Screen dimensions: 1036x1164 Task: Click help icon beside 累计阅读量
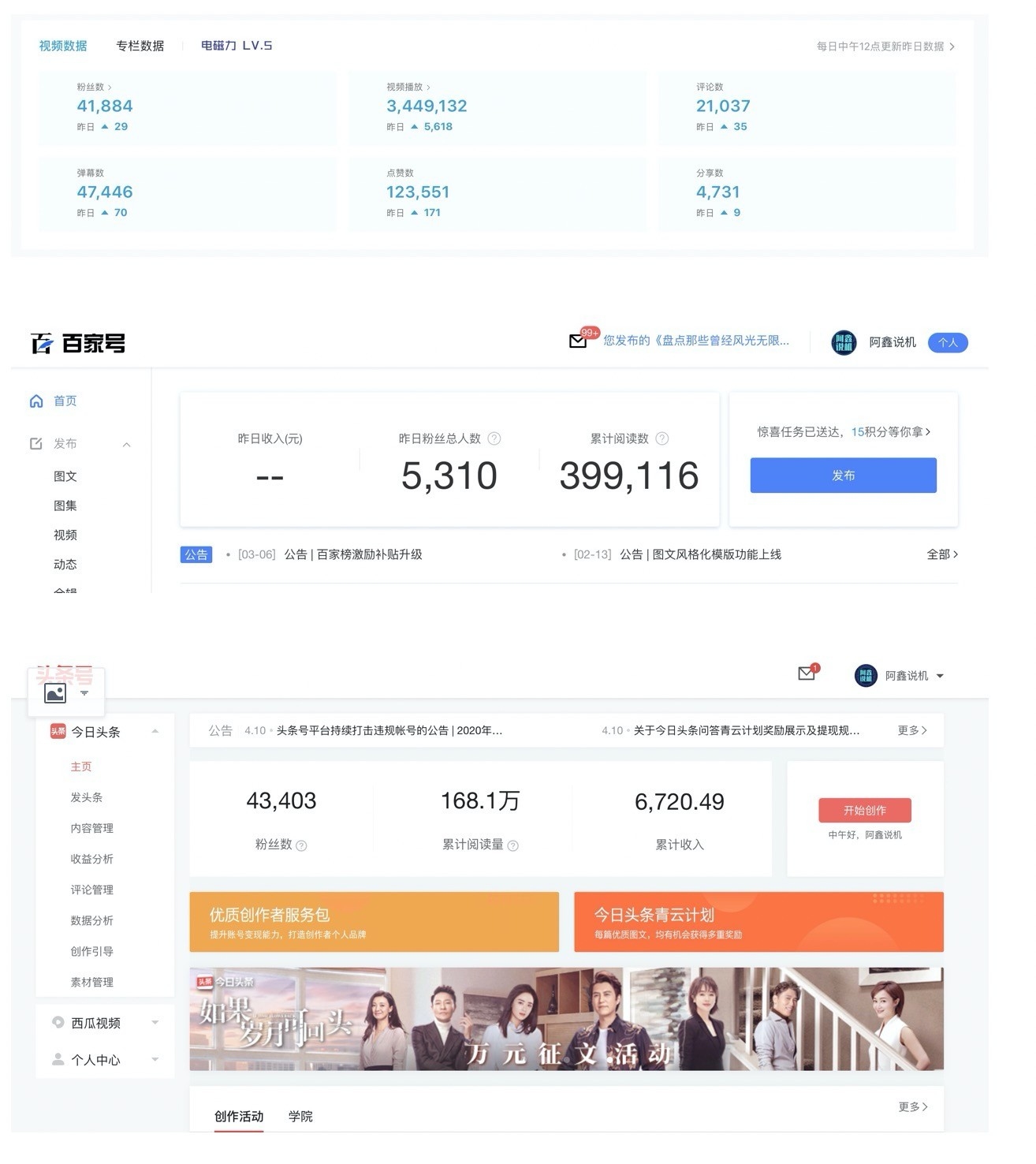coord(513,845)
